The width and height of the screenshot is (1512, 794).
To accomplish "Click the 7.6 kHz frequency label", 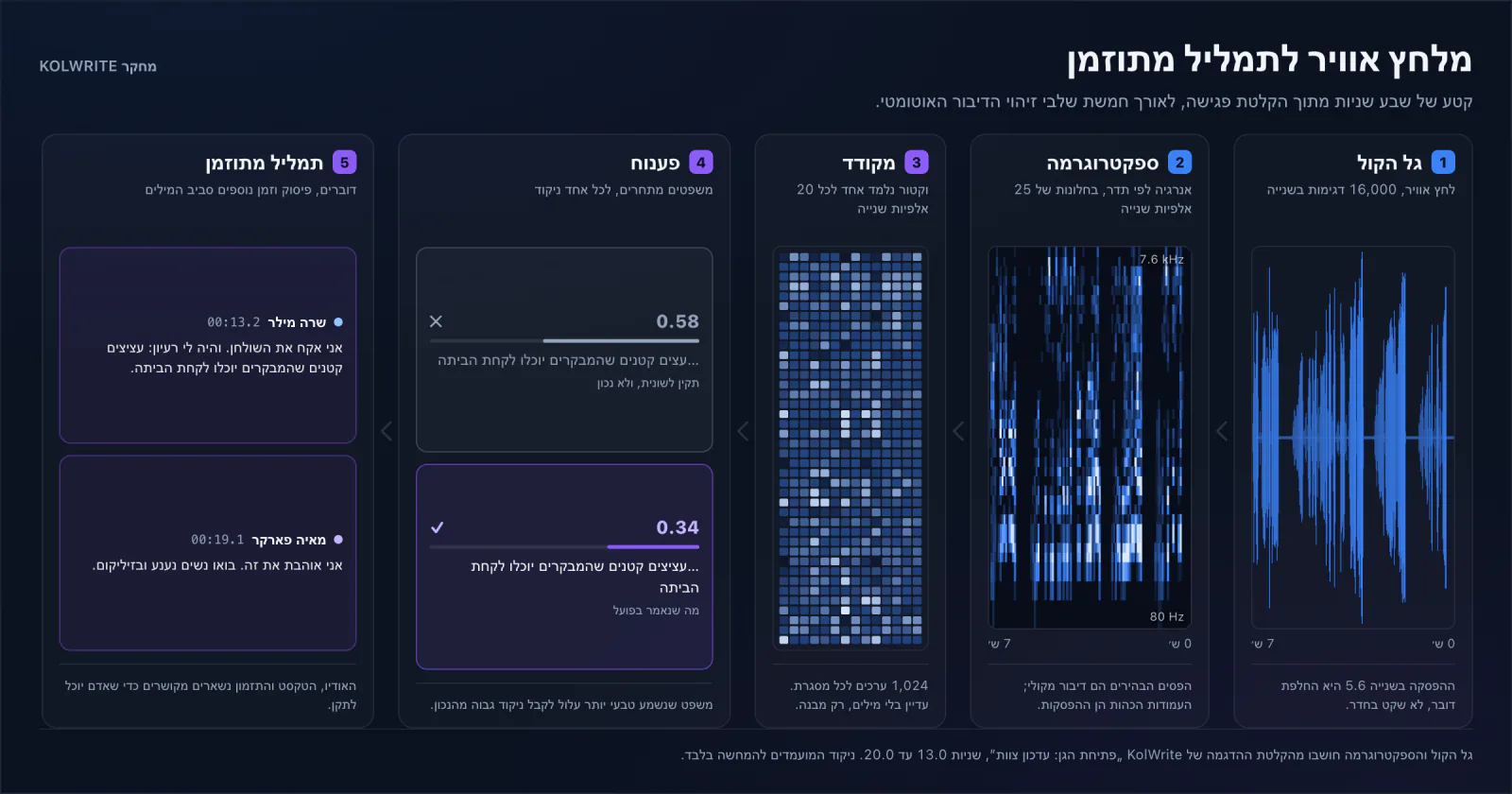I will [x=1161, y=259].
